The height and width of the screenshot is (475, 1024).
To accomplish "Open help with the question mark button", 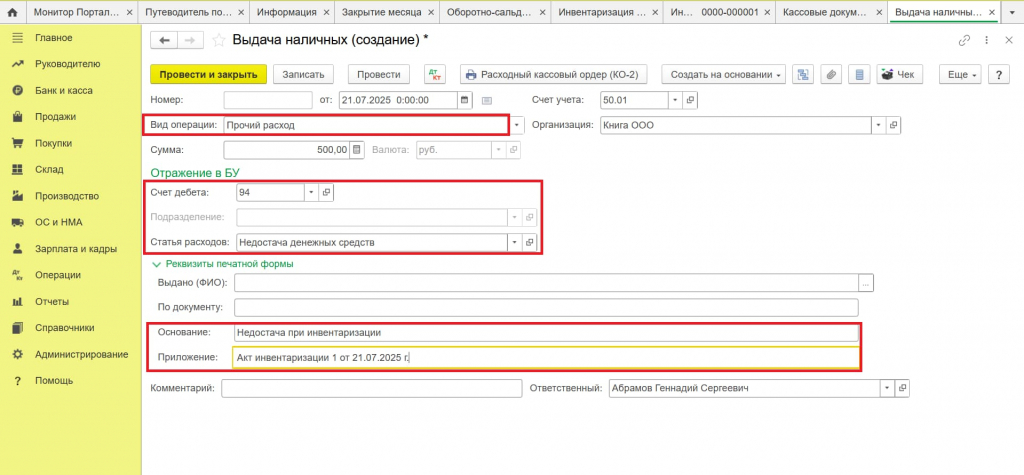I will 999,74.
